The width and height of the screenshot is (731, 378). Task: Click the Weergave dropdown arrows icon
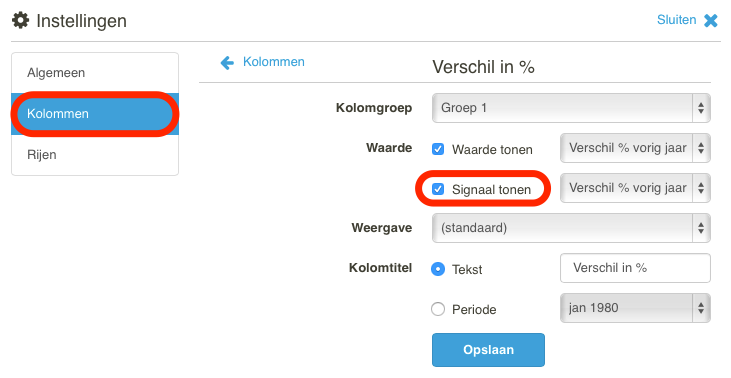701,228
